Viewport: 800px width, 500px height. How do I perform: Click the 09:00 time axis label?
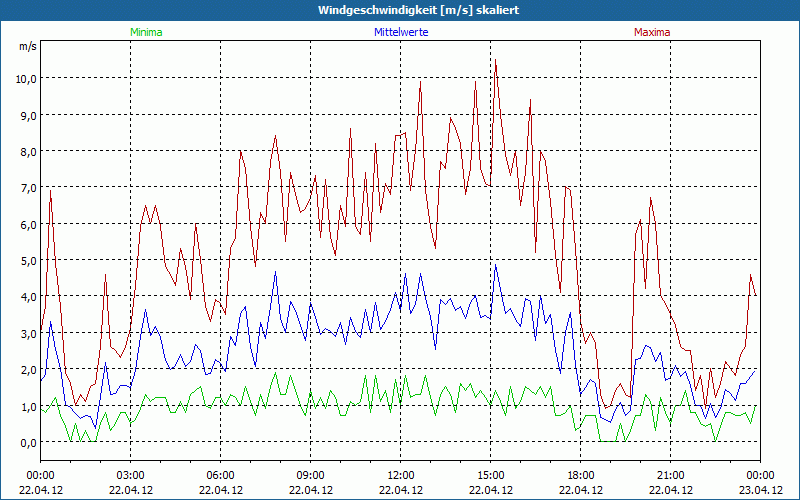[x=310, y=476]
